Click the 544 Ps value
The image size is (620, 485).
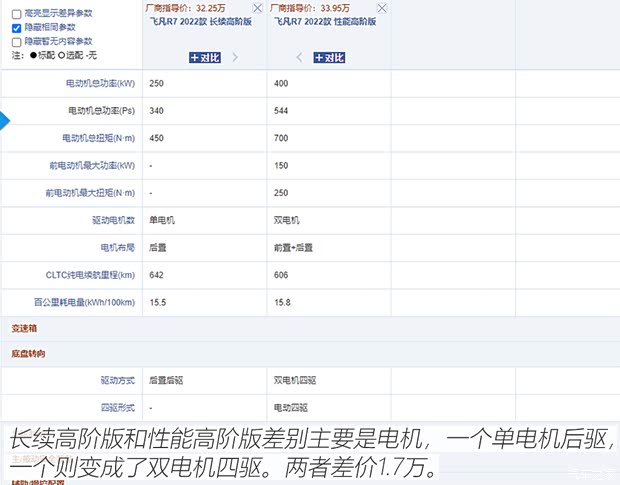(x=281, y=111)
